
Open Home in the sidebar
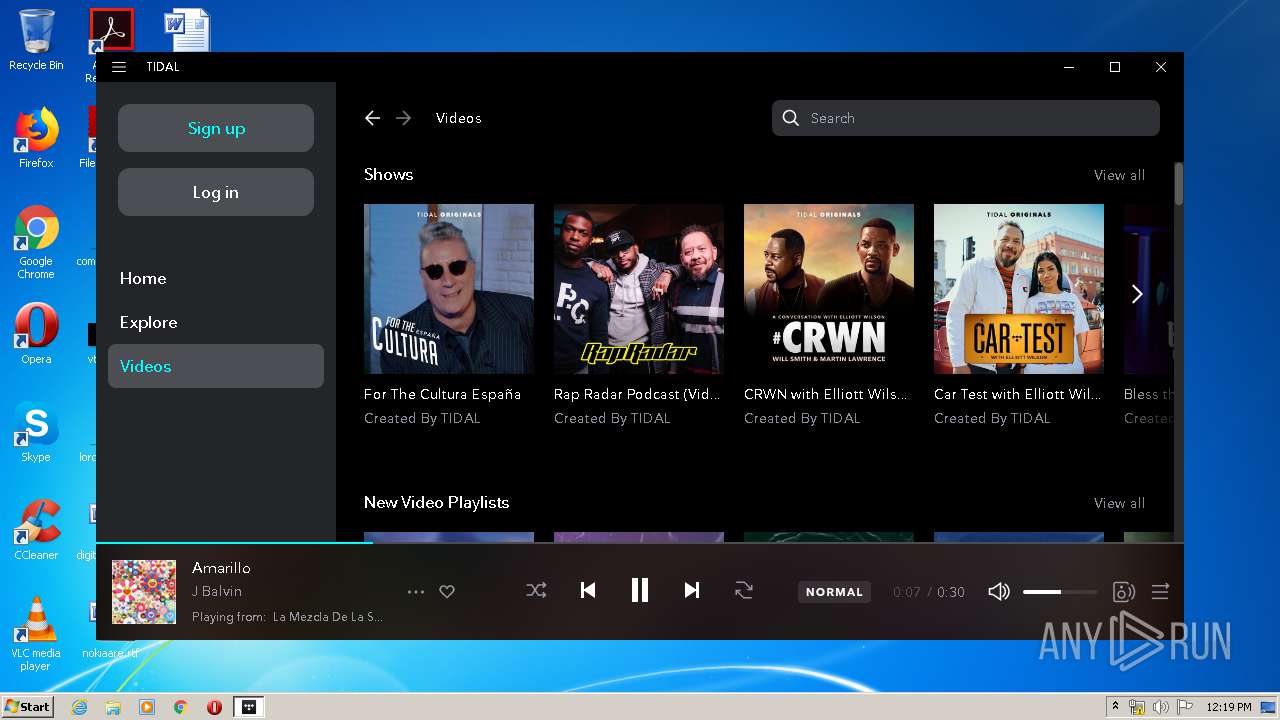143,278
